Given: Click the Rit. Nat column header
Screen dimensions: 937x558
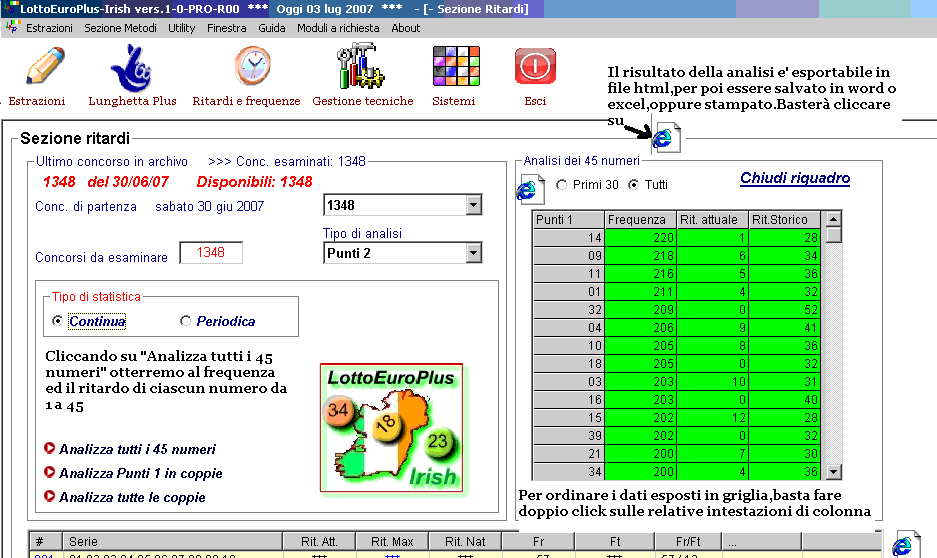Looking at the screenshot, I should point(465,541).
